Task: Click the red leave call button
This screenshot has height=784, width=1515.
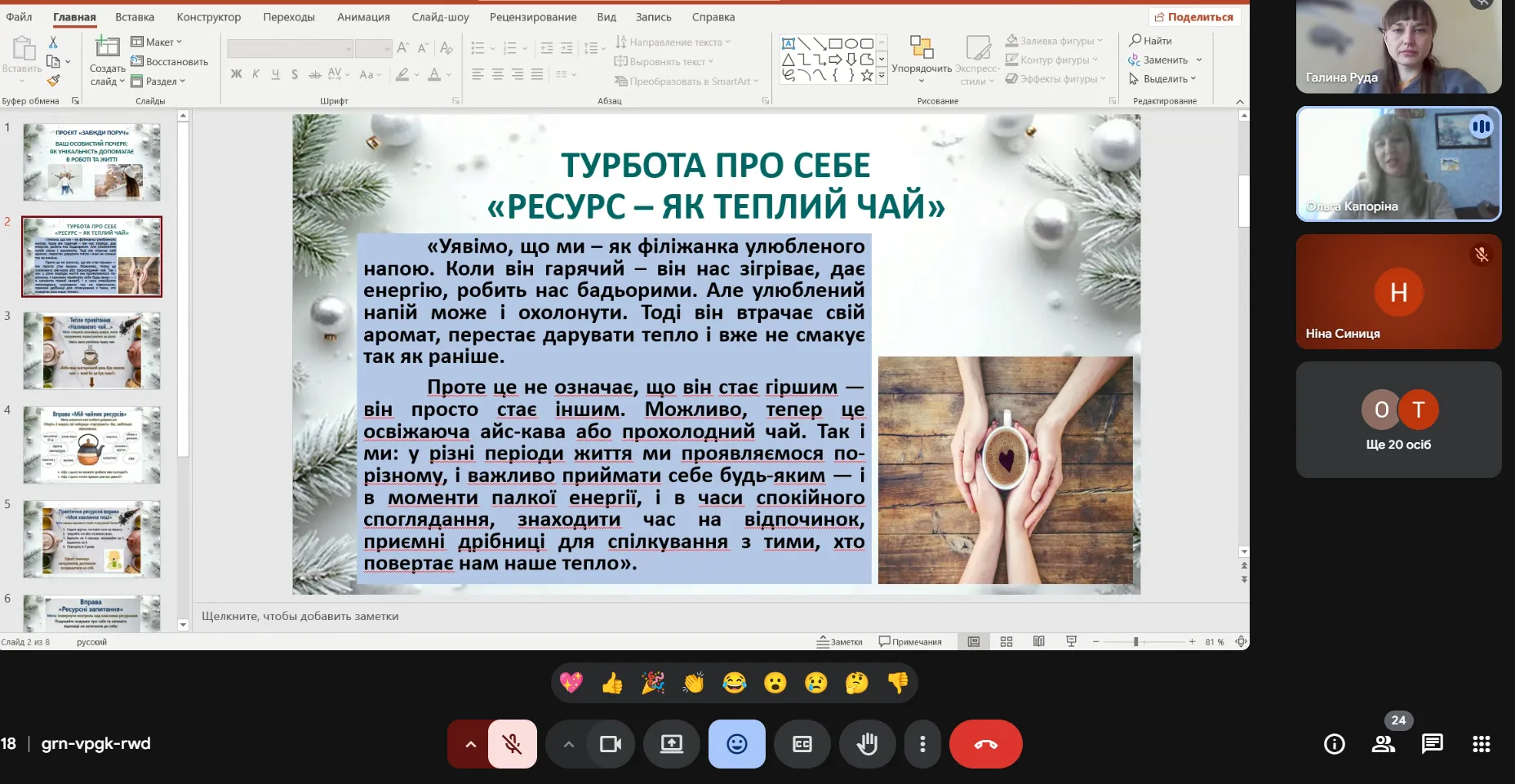Action: point(985,744)
